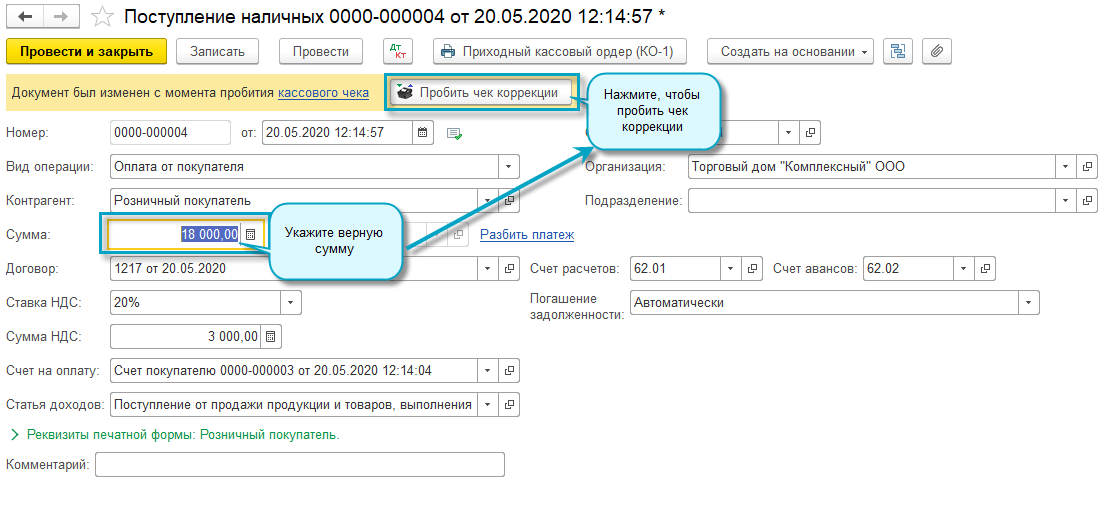
Task: Focus the Номер field 0000-000004
Action: pyautogui.click(x=170, y=132)
